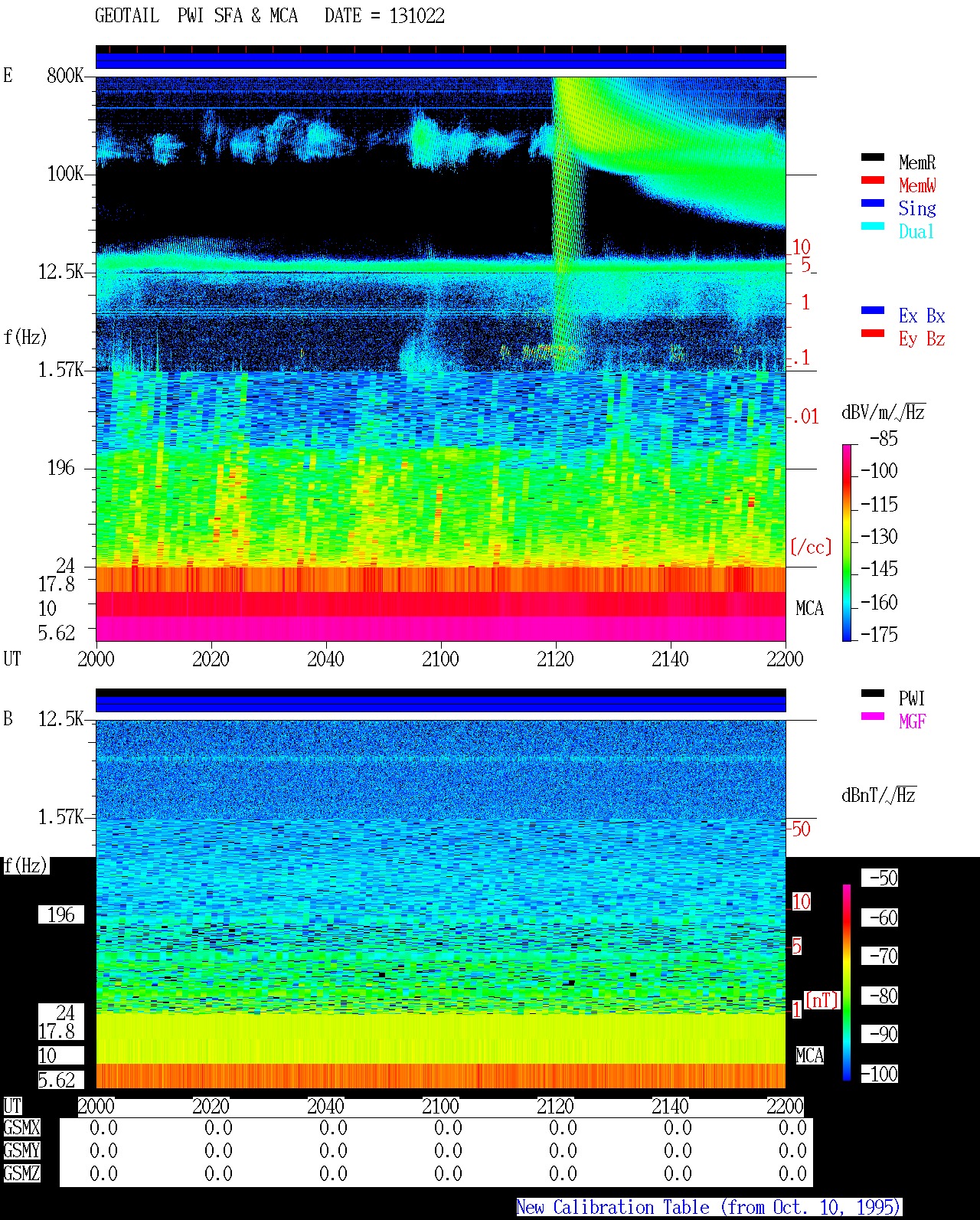This screenshot has height=1220, width=980.
Task: Select the MGF legend label
Action: coord(912,721)
